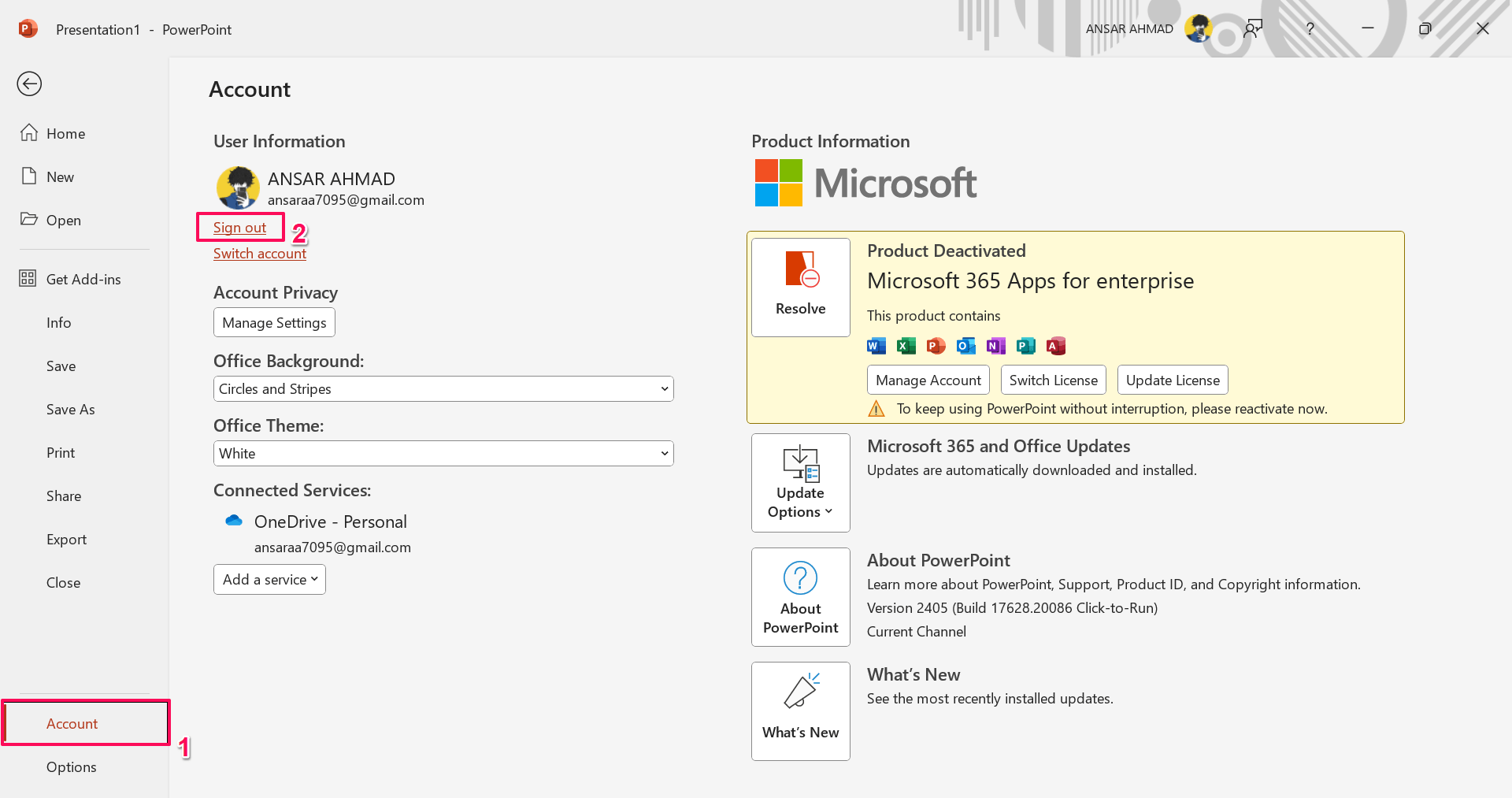Click the feedback person icon in title bar
1512x798 pixels.
click(x=1253, y=29)
